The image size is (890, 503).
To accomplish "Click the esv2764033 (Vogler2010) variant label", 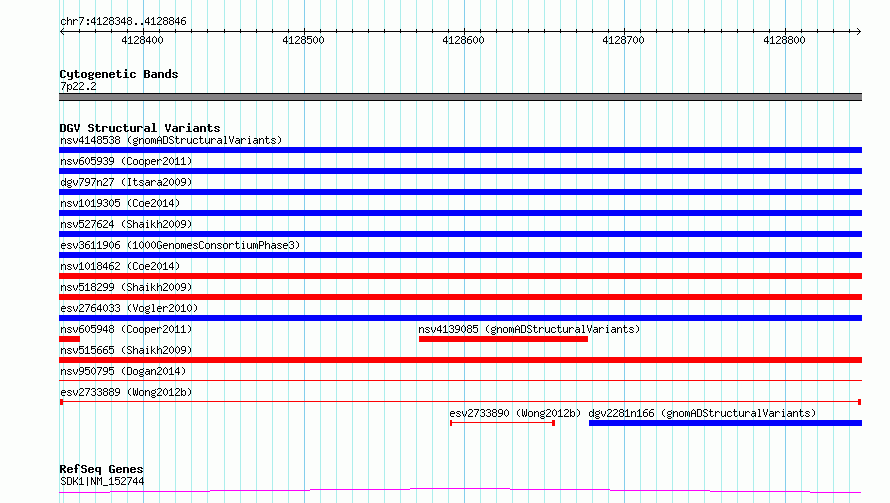I will point(128,308).
